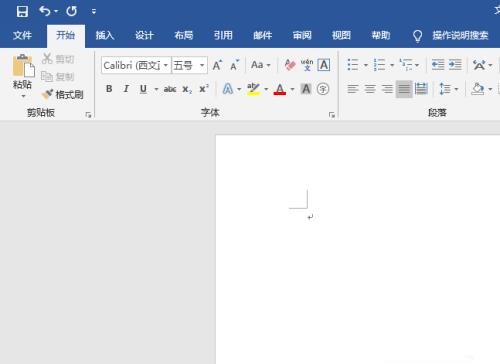Image resolution: width=500 pixels, height=364 pixels.
Task: Click the 剪切 cut button
Action: pyautogui.click(x=58, y=59)
